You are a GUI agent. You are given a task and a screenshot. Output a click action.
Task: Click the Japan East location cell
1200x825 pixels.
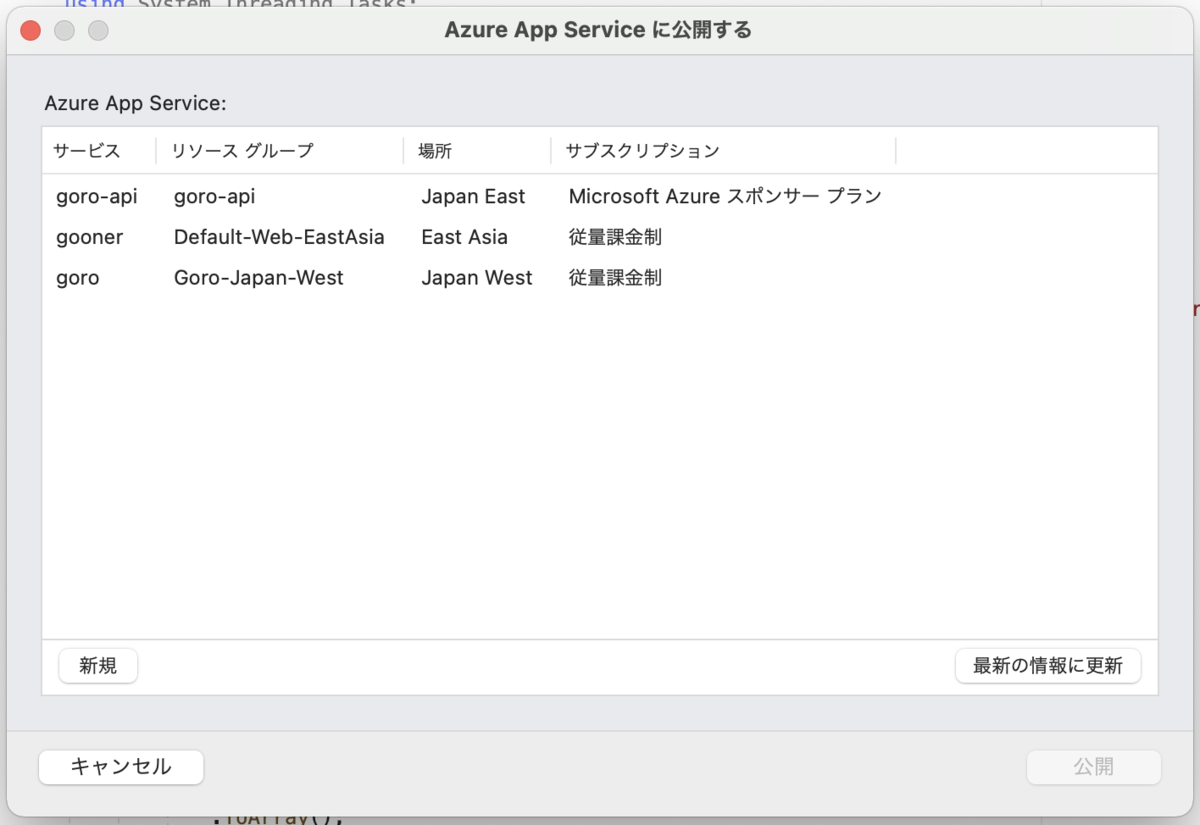tap(473, 196)
